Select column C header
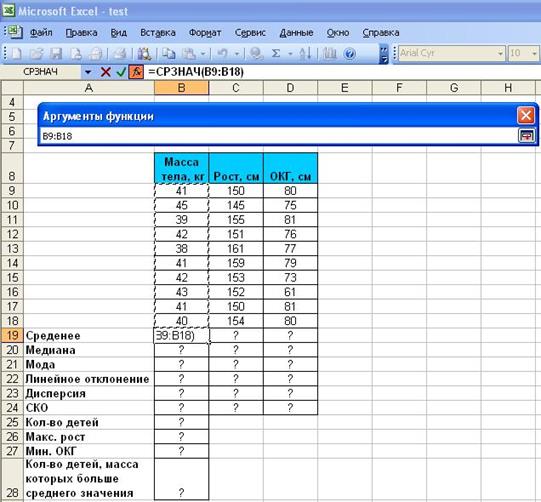541x502 pixels. point(236,88)
